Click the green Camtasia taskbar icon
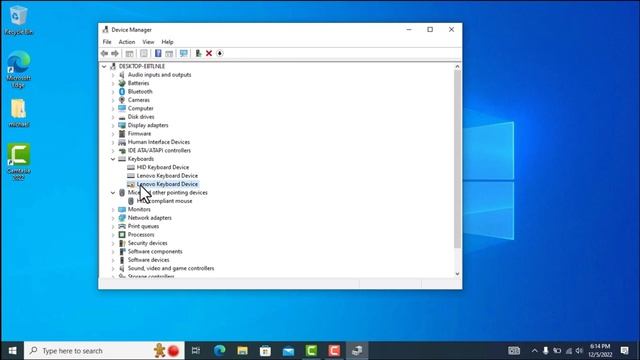This screenshot has height=360, width=640. 311,351
